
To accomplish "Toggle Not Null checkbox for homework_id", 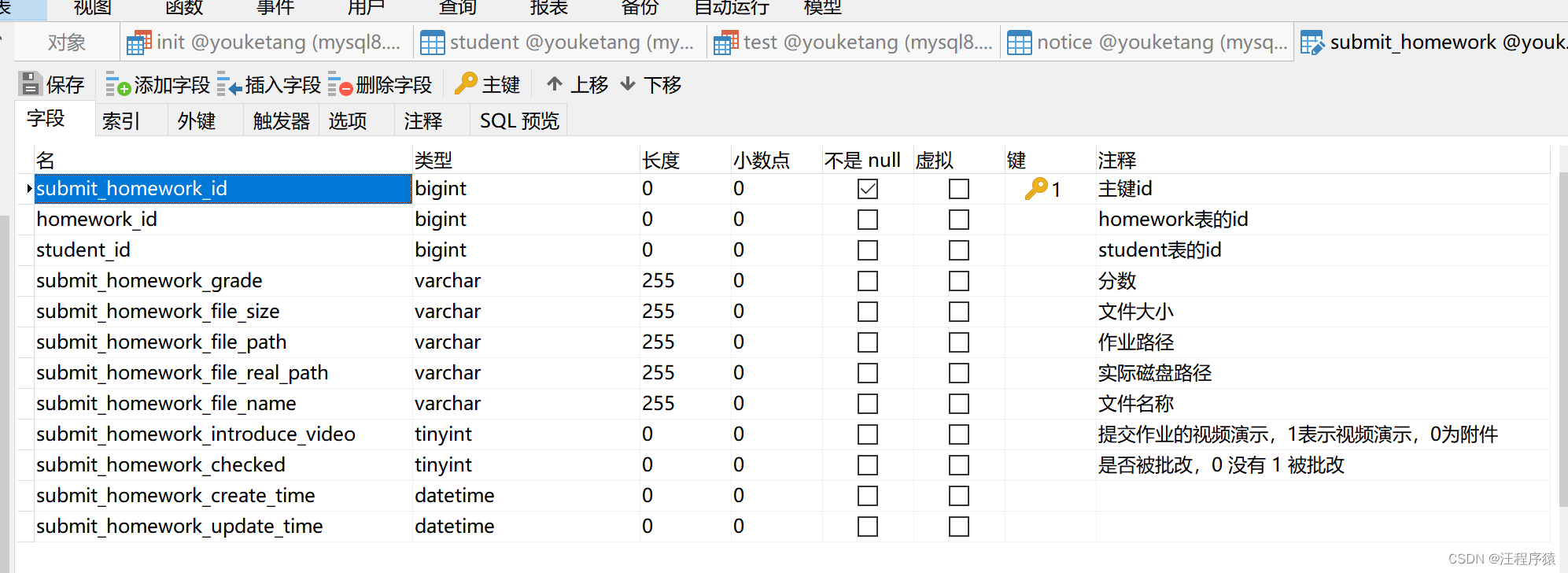I will [868, 220].
